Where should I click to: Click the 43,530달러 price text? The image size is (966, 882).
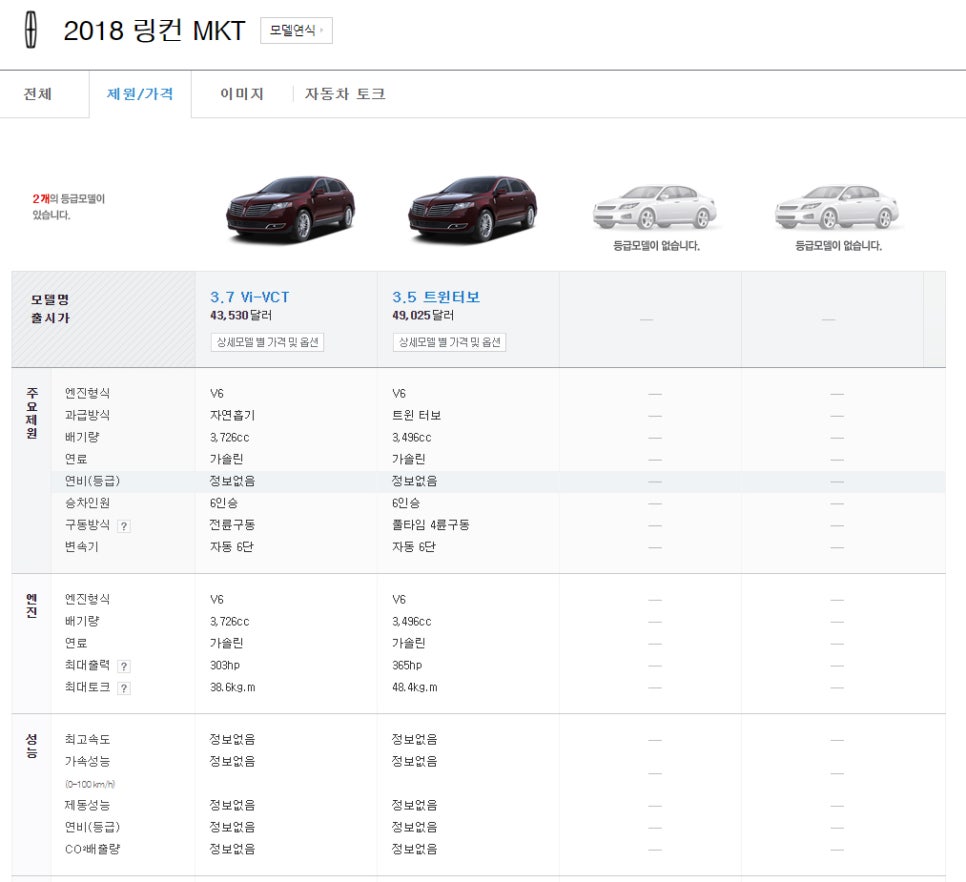pyautogui.click(x=241, y=315)
